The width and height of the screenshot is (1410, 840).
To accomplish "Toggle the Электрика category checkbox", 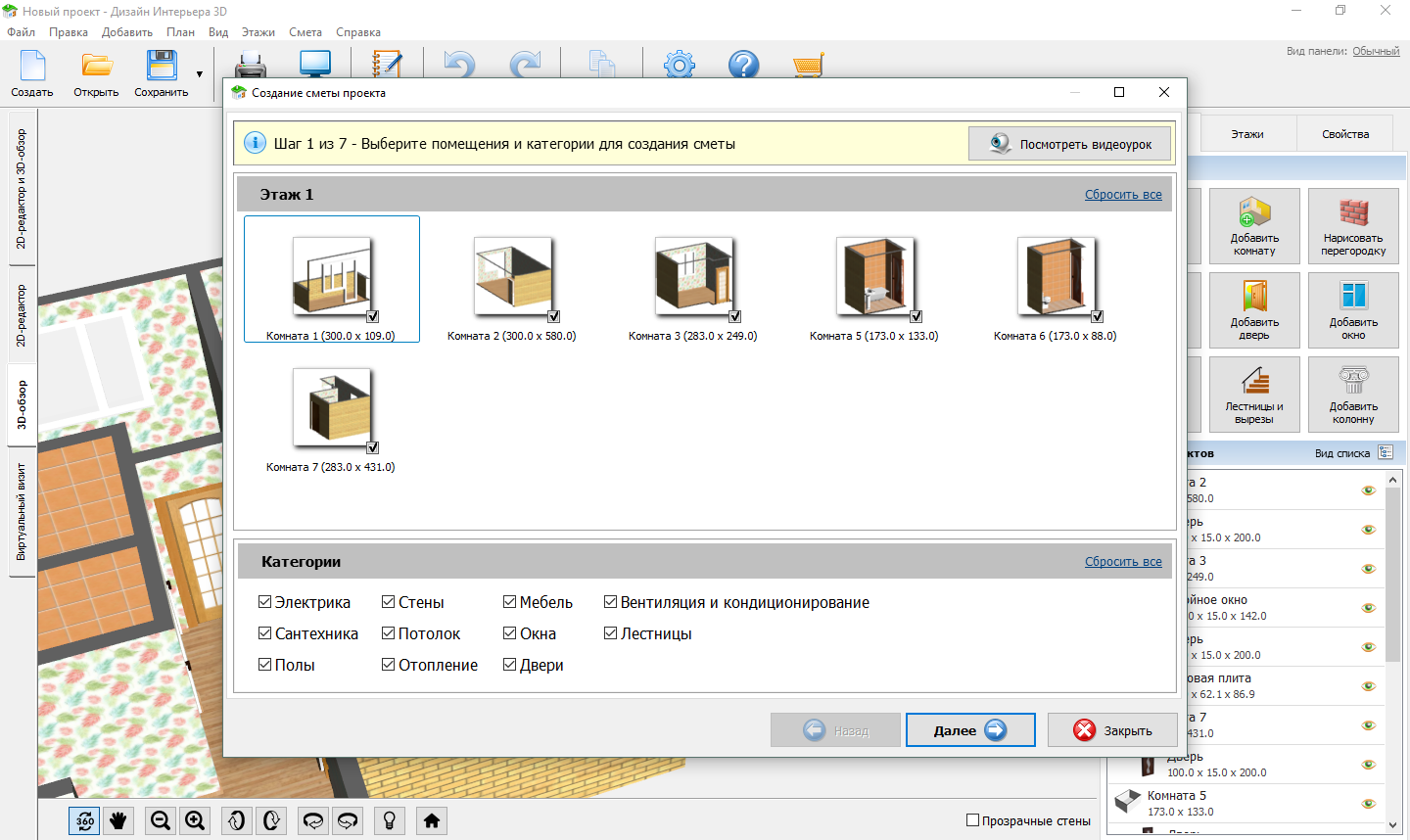I will [264, 602].
